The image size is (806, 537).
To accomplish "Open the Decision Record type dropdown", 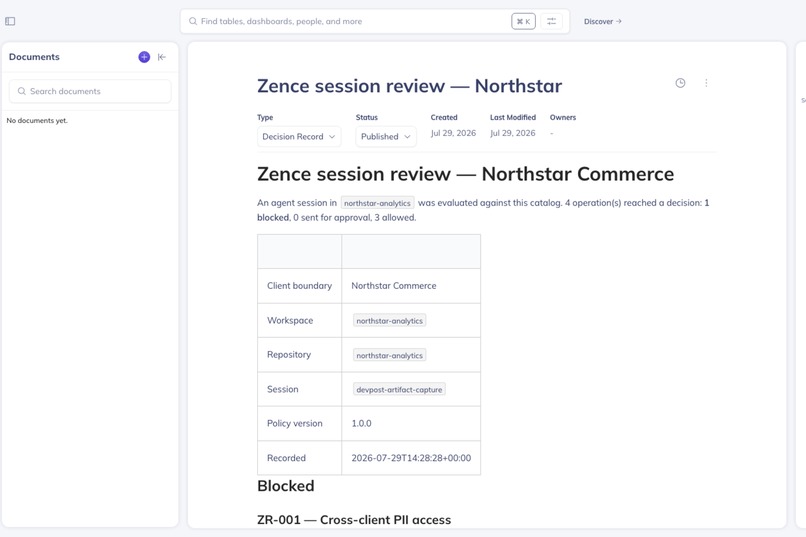I will coord(299,137).
